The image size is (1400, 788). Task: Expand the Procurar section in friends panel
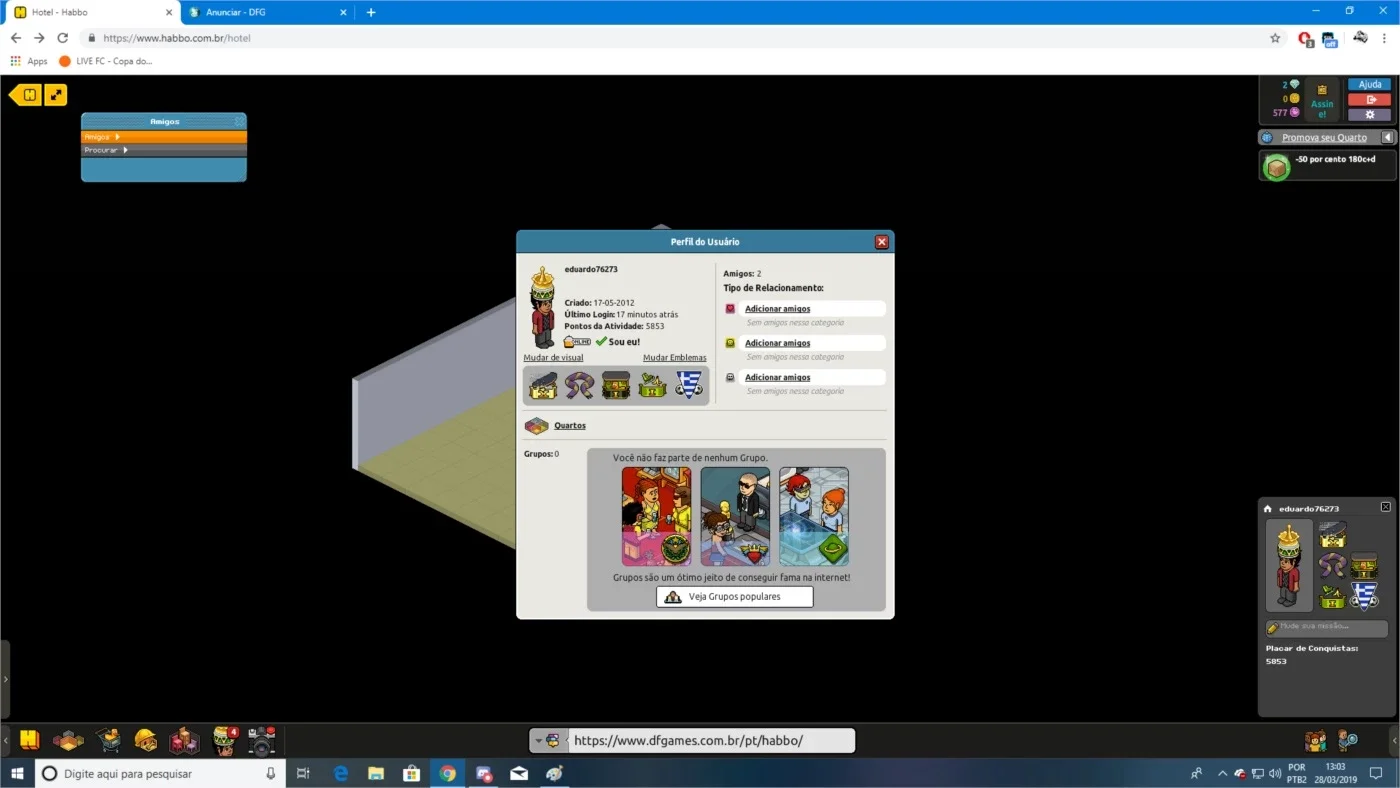point(164,150)
